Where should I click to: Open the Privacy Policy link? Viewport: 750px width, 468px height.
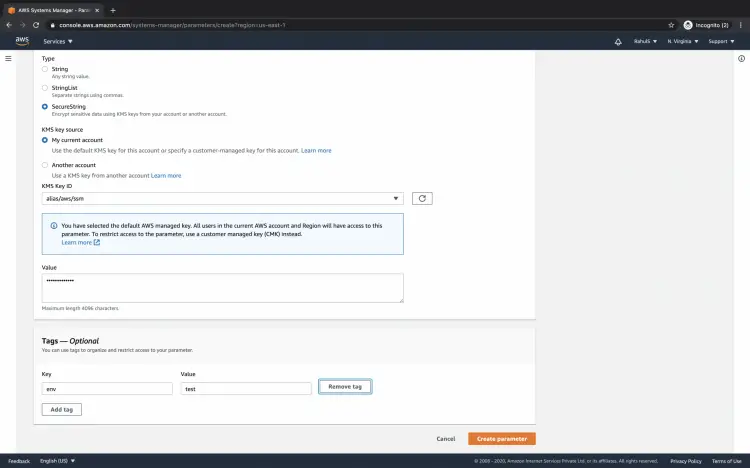pyautogui.click(x=686, y=461)
